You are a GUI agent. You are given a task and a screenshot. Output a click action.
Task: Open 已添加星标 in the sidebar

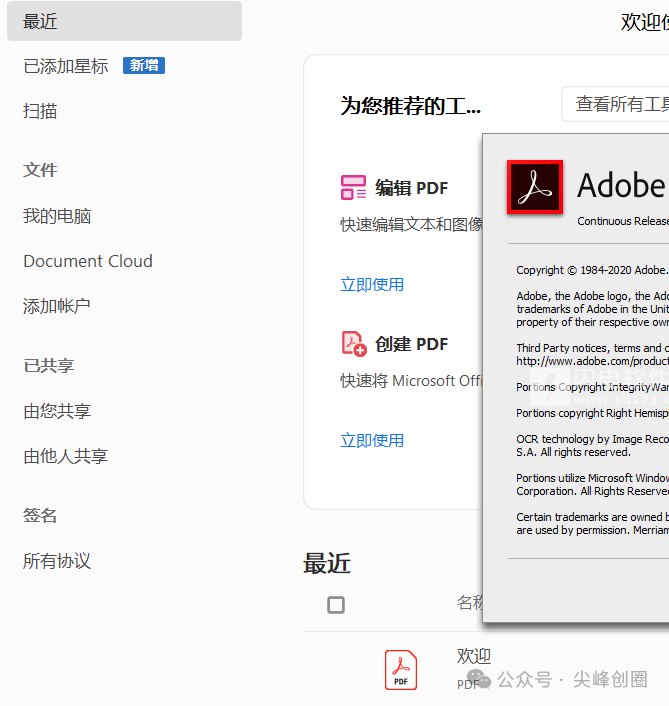pos(66,66)
